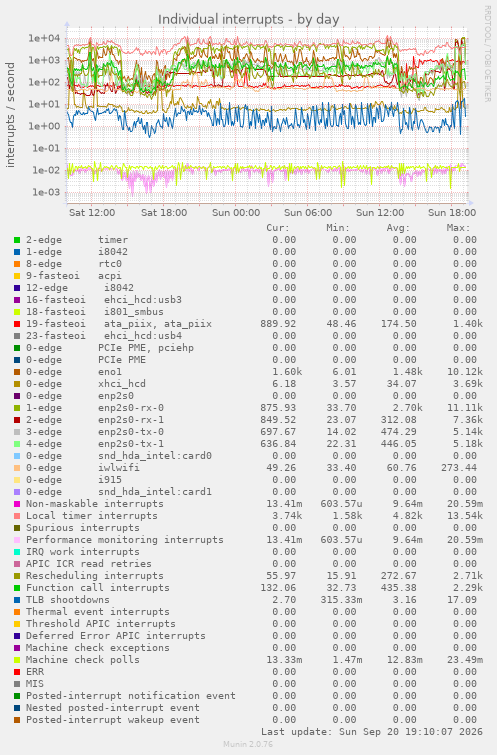Click the blue TLB shootdowns legend swatch
The width and height of the screenshot is (497, 755).
(17, 600)
